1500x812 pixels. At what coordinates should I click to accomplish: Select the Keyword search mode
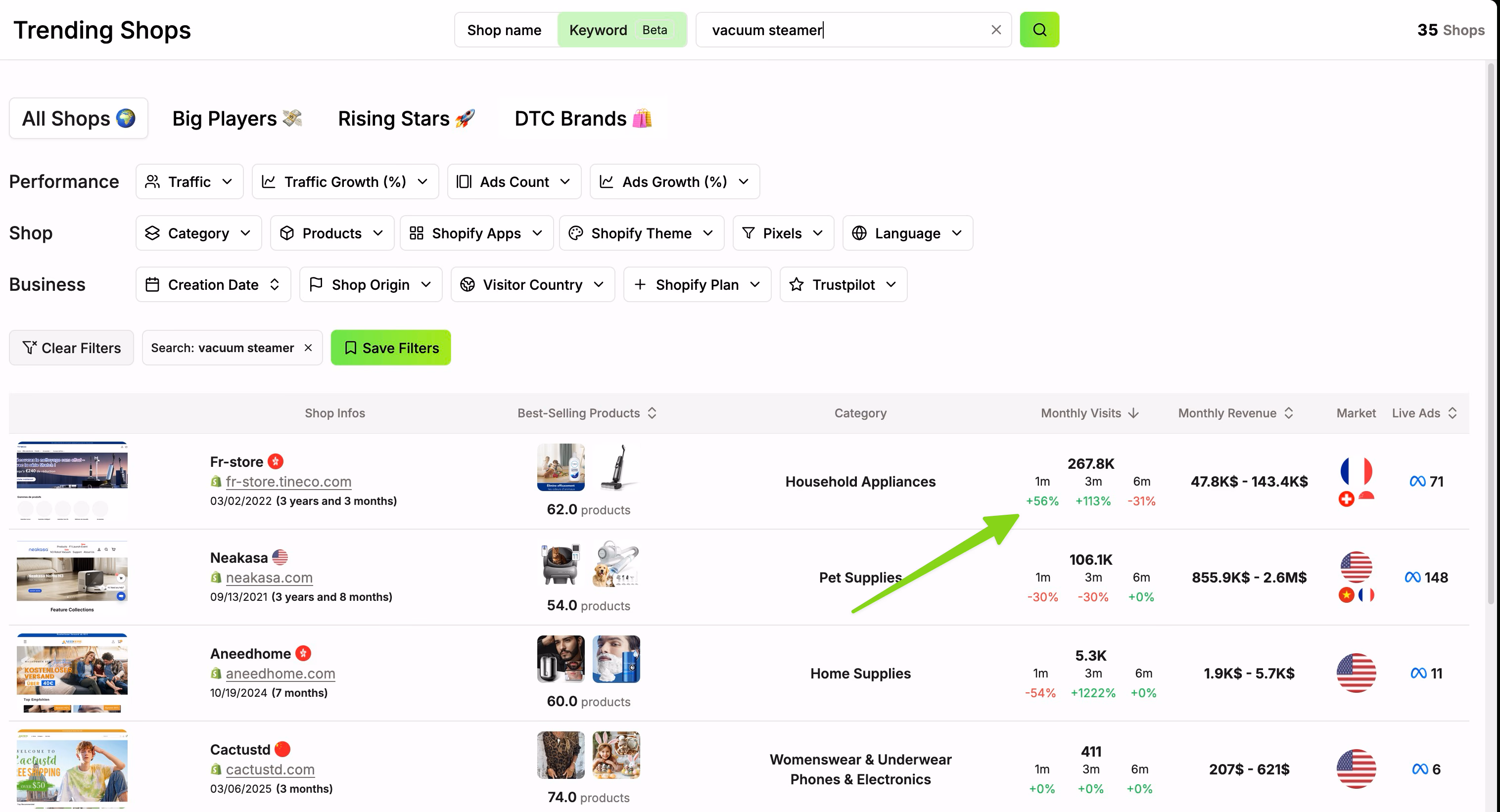coord(622,30)
